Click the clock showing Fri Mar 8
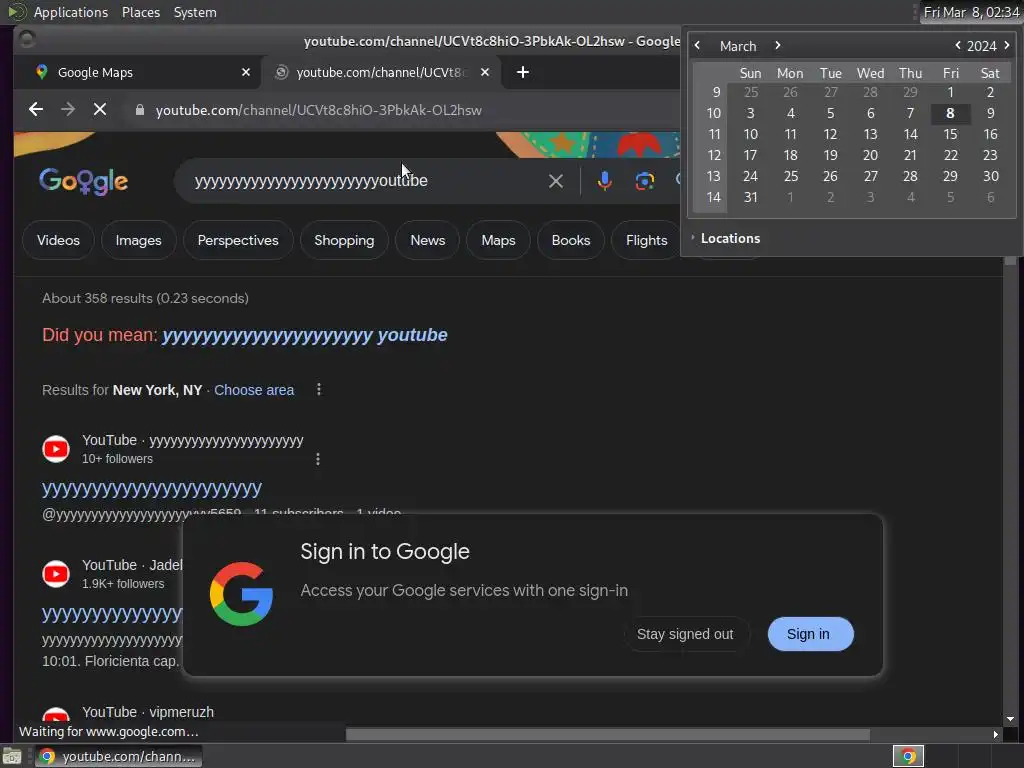 970,12
